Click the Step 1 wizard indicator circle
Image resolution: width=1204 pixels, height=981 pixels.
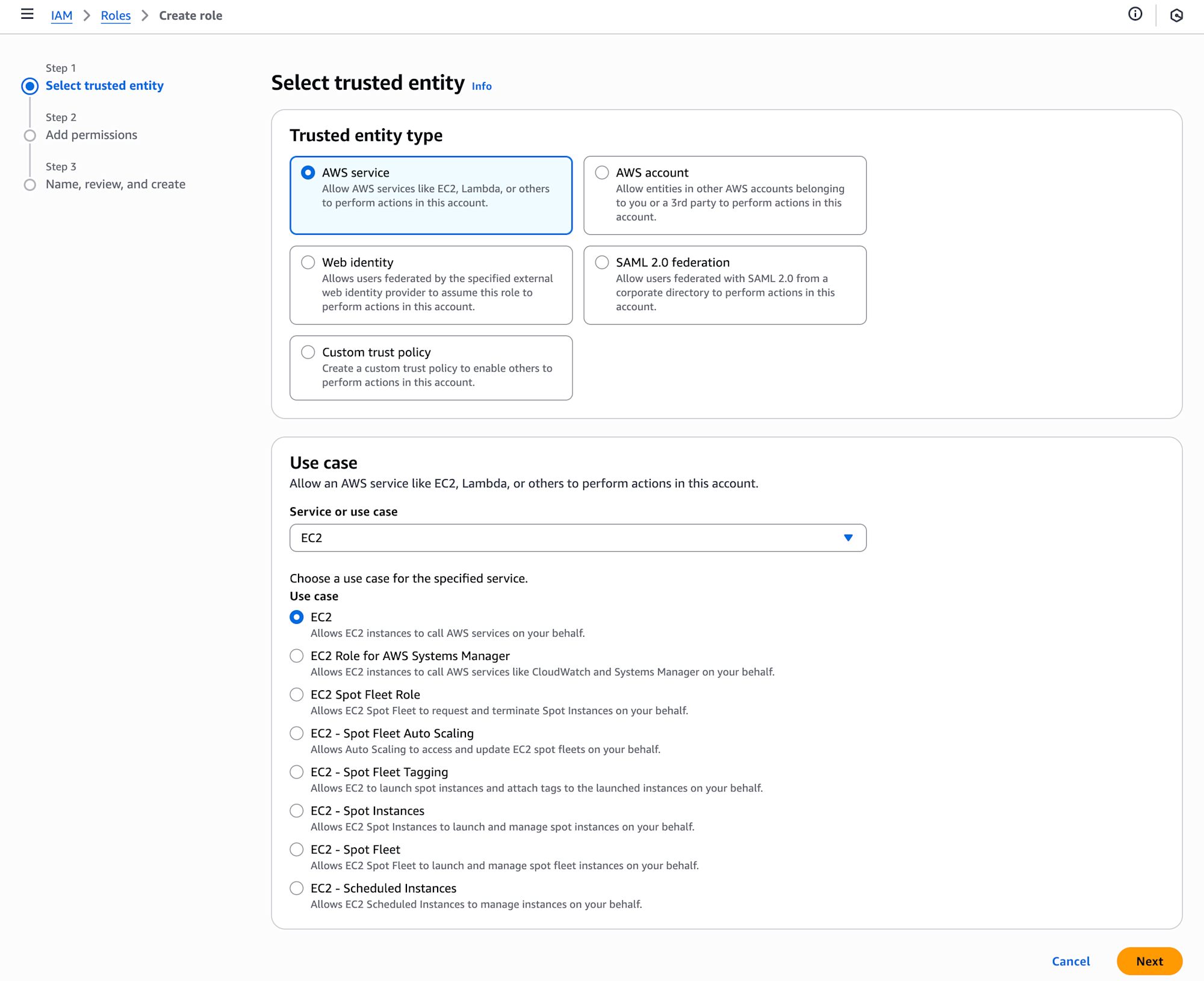(30, 86)
